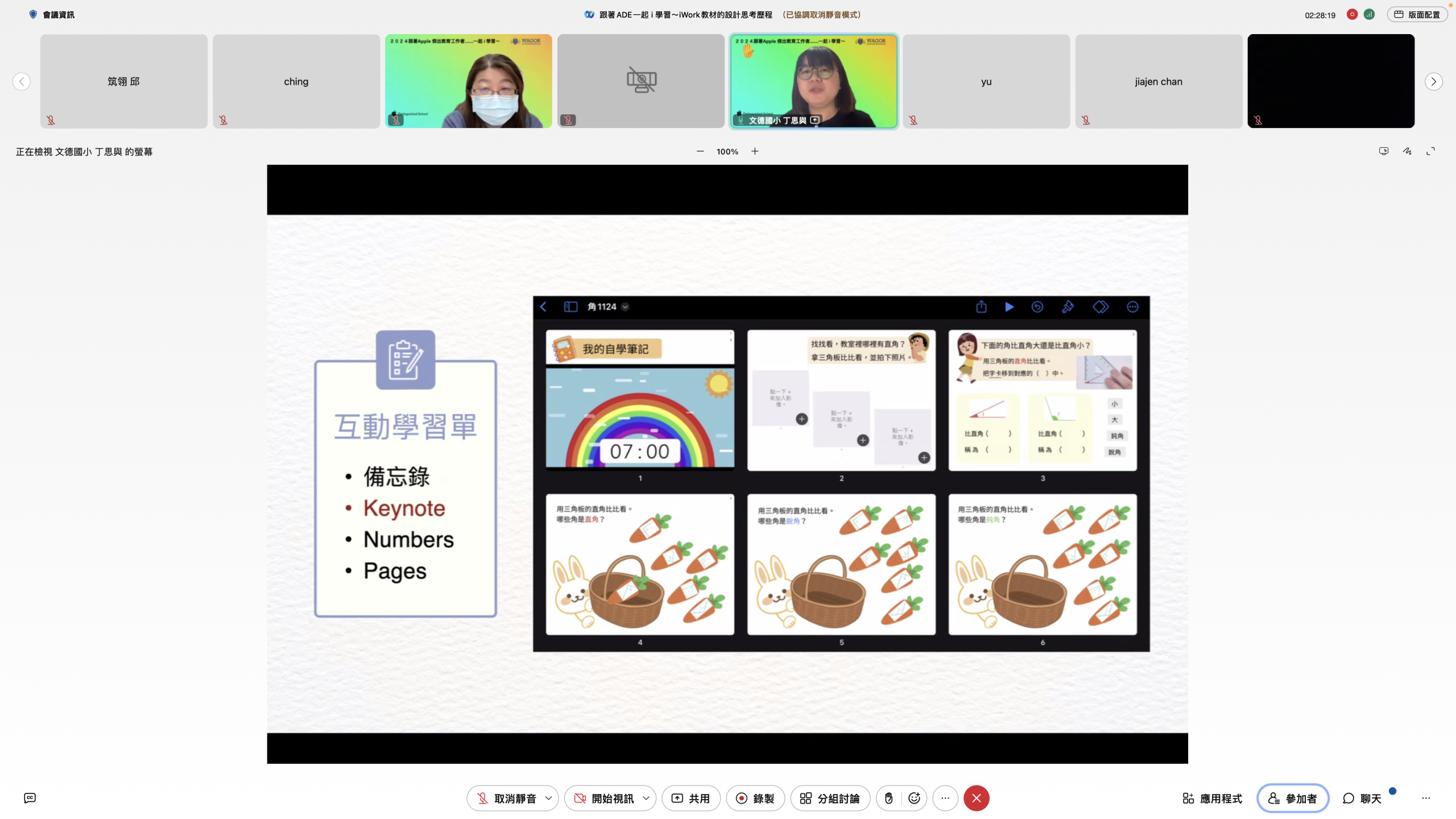Click the annotate pen icon above shared screen
This screenshot has width=1456, height=819.
[1407, 151]
